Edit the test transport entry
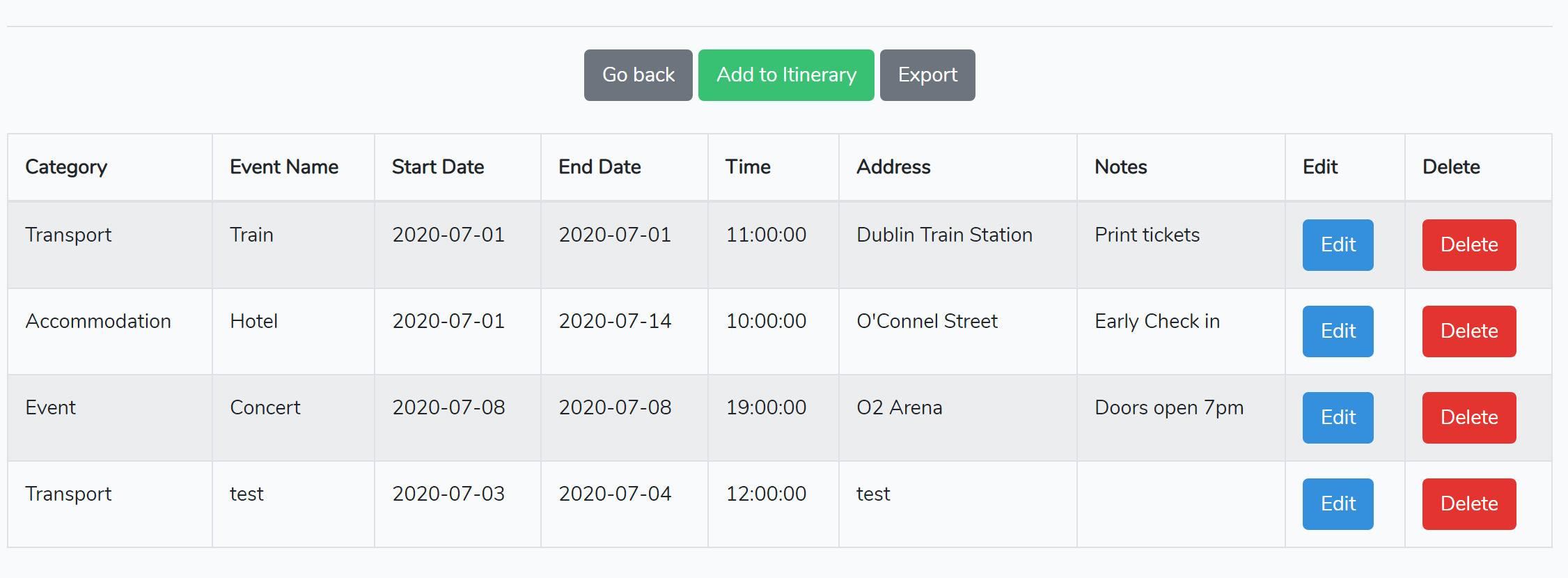The height and width of the screenshot is (578, 1568). click(1338, 504)
